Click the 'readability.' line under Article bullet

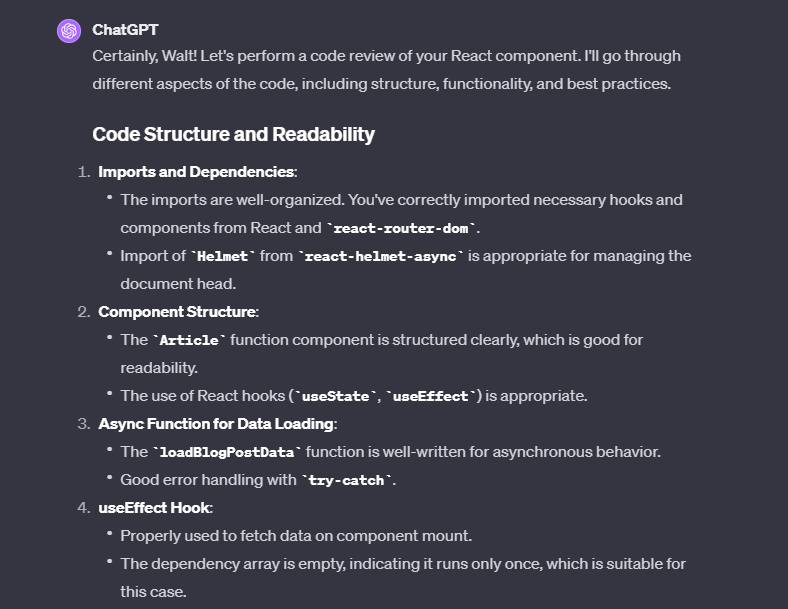coord(159,368)
